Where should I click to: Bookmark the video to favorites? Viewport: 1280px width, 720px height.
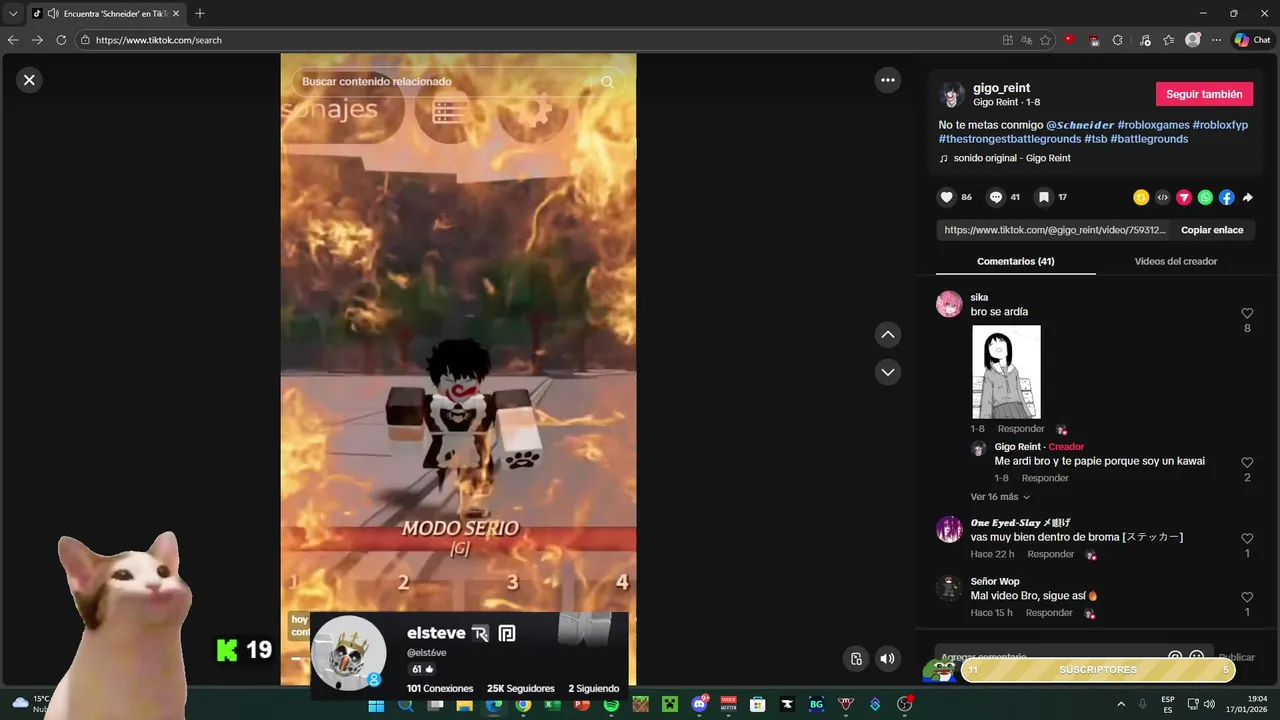[1044, 197]
